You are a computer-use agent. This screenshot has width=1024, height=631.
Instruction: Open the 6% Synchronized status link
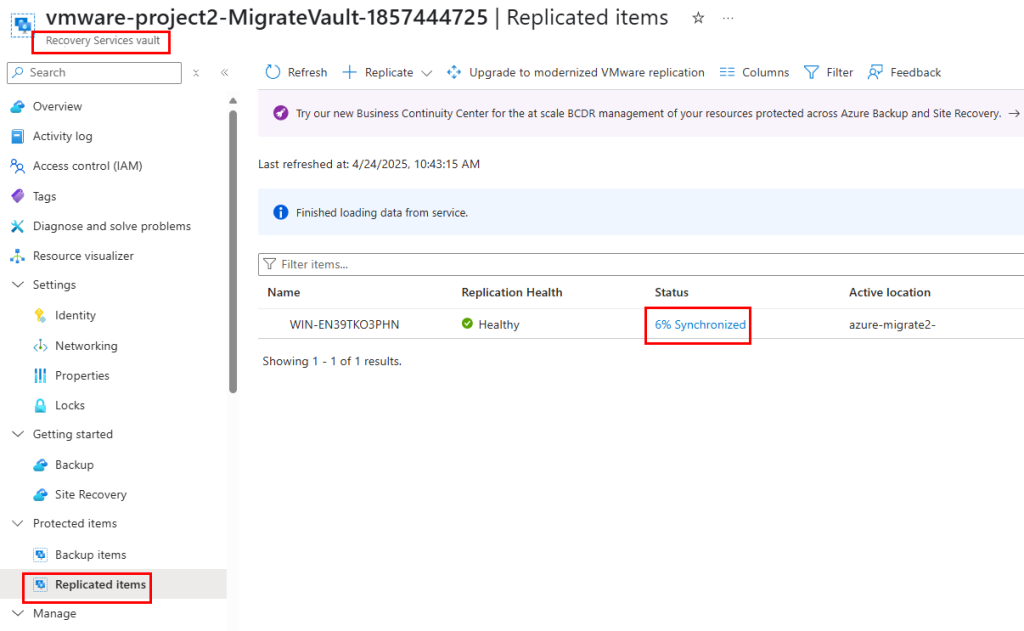pyautogui.click(x=700, y=325)
